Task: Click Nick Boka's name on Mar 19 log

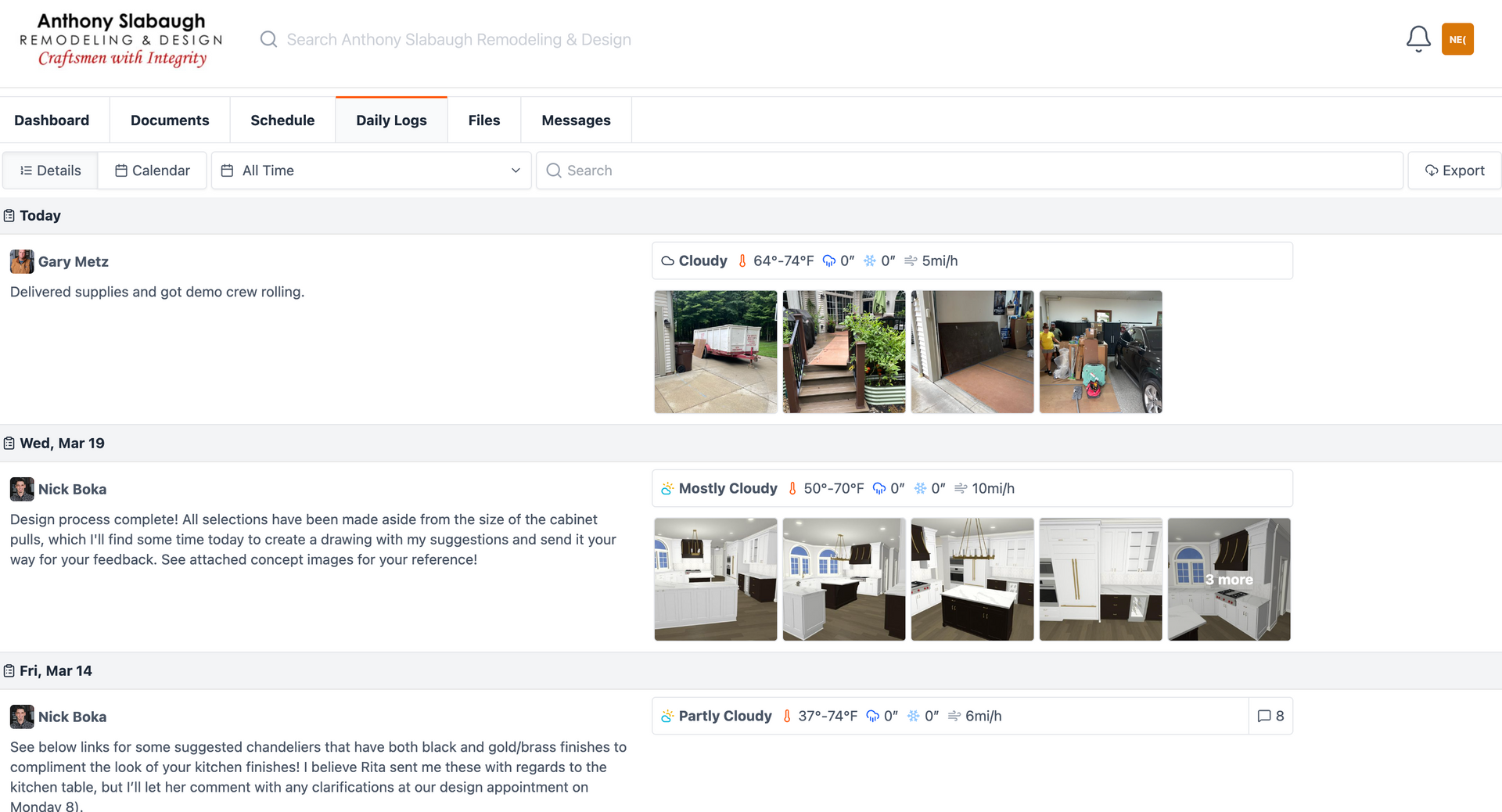Action: pyautogui.click(x=72, y=490)
